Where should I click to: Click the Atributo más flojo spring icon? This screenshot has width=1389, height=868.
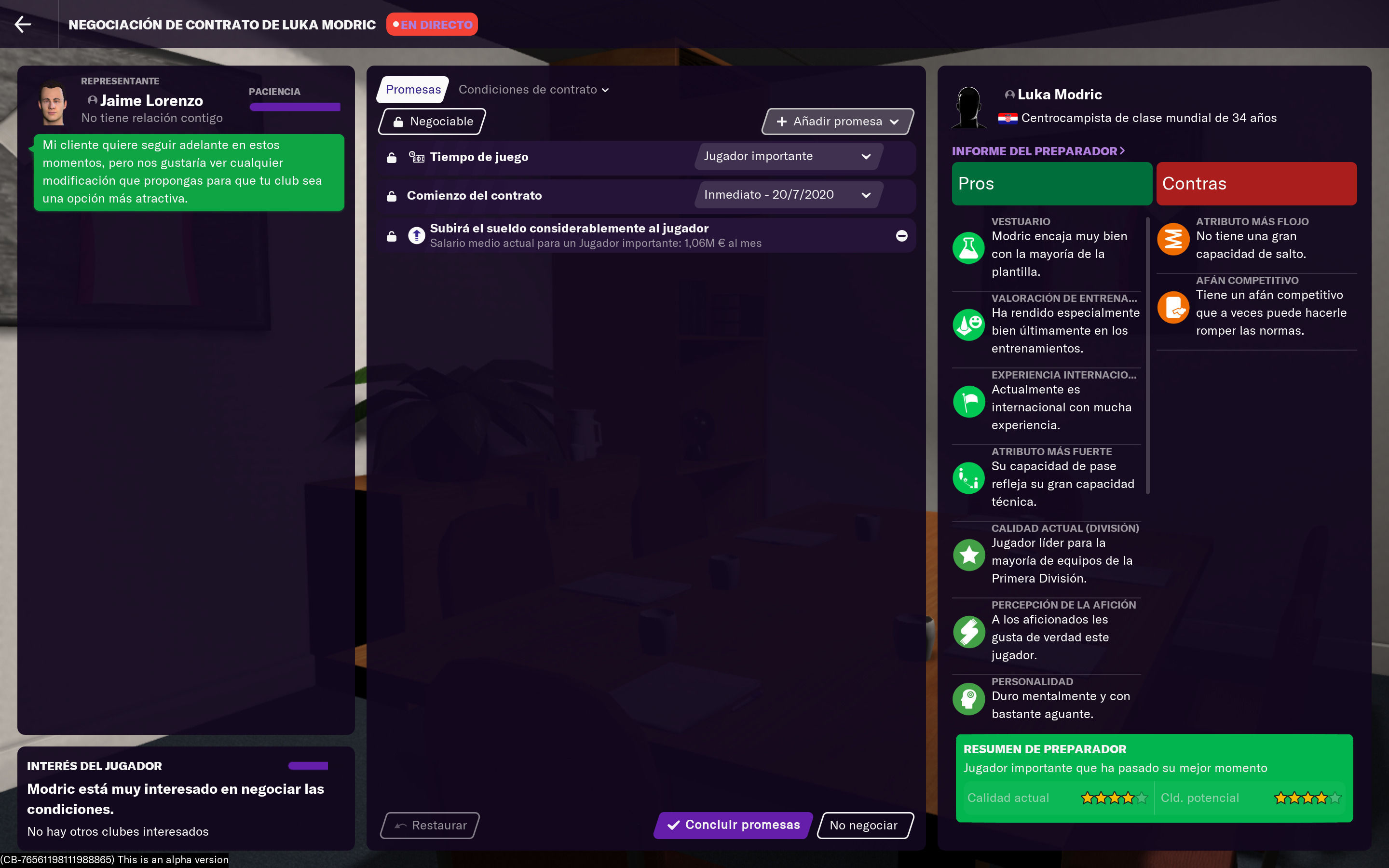click(1173, 239)
